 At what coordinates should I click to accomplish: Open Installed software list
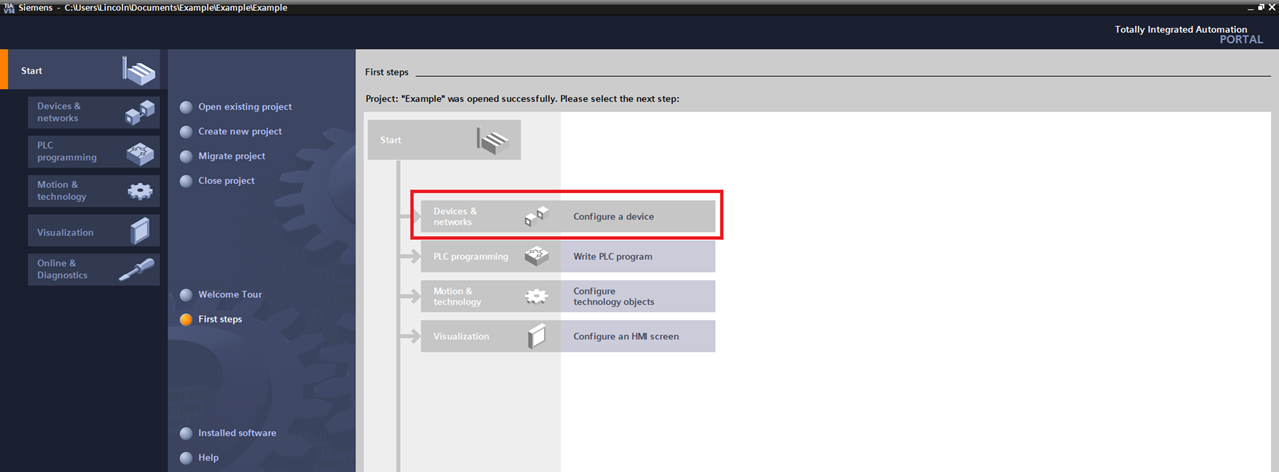pyautogui.click(x=237, y=433)
